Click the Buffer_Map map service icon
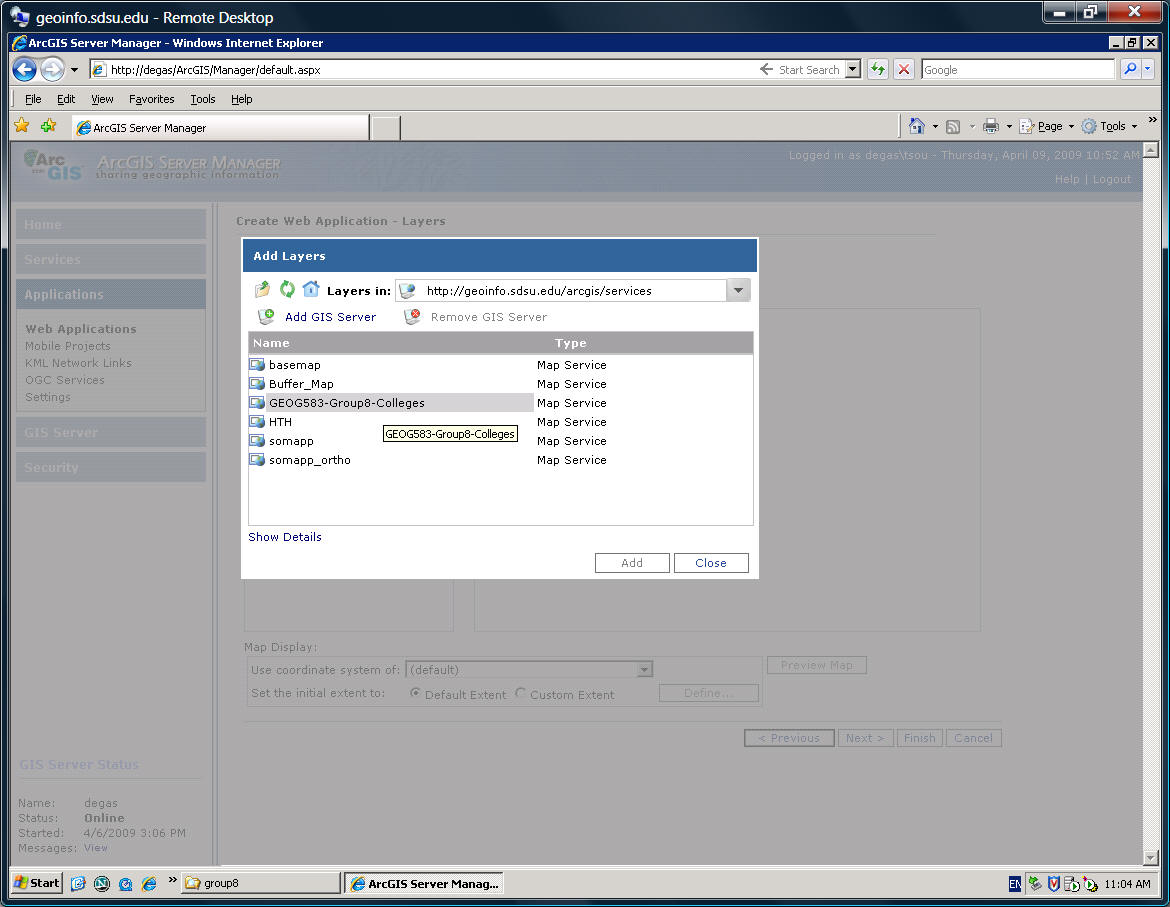The image size is (1170, 907). 257,384
